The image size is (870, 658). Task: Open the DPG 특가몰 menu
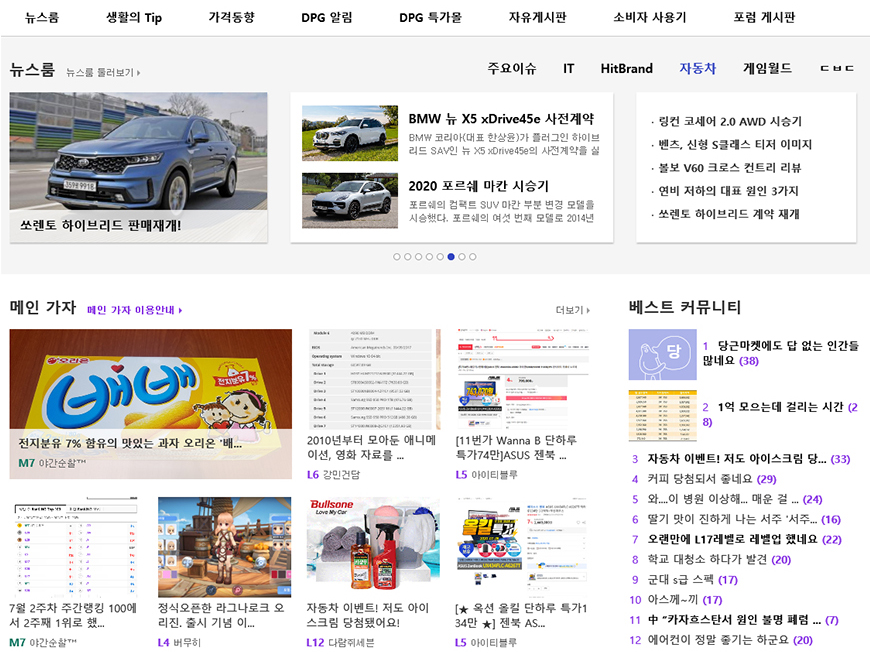(x=431, y=18)
